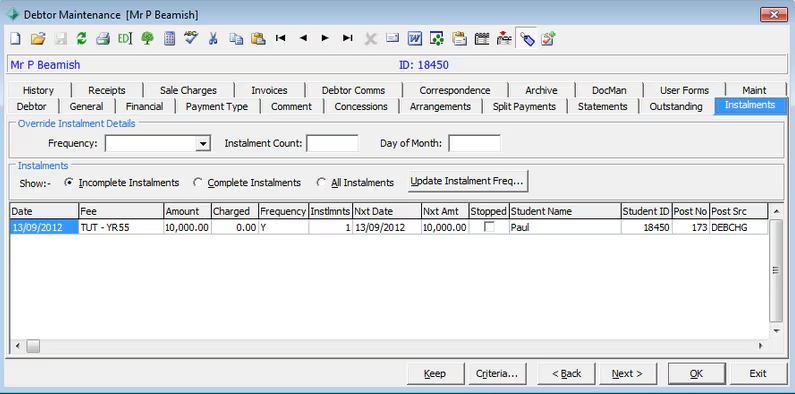Open the Archive tab

coord(541,90)
